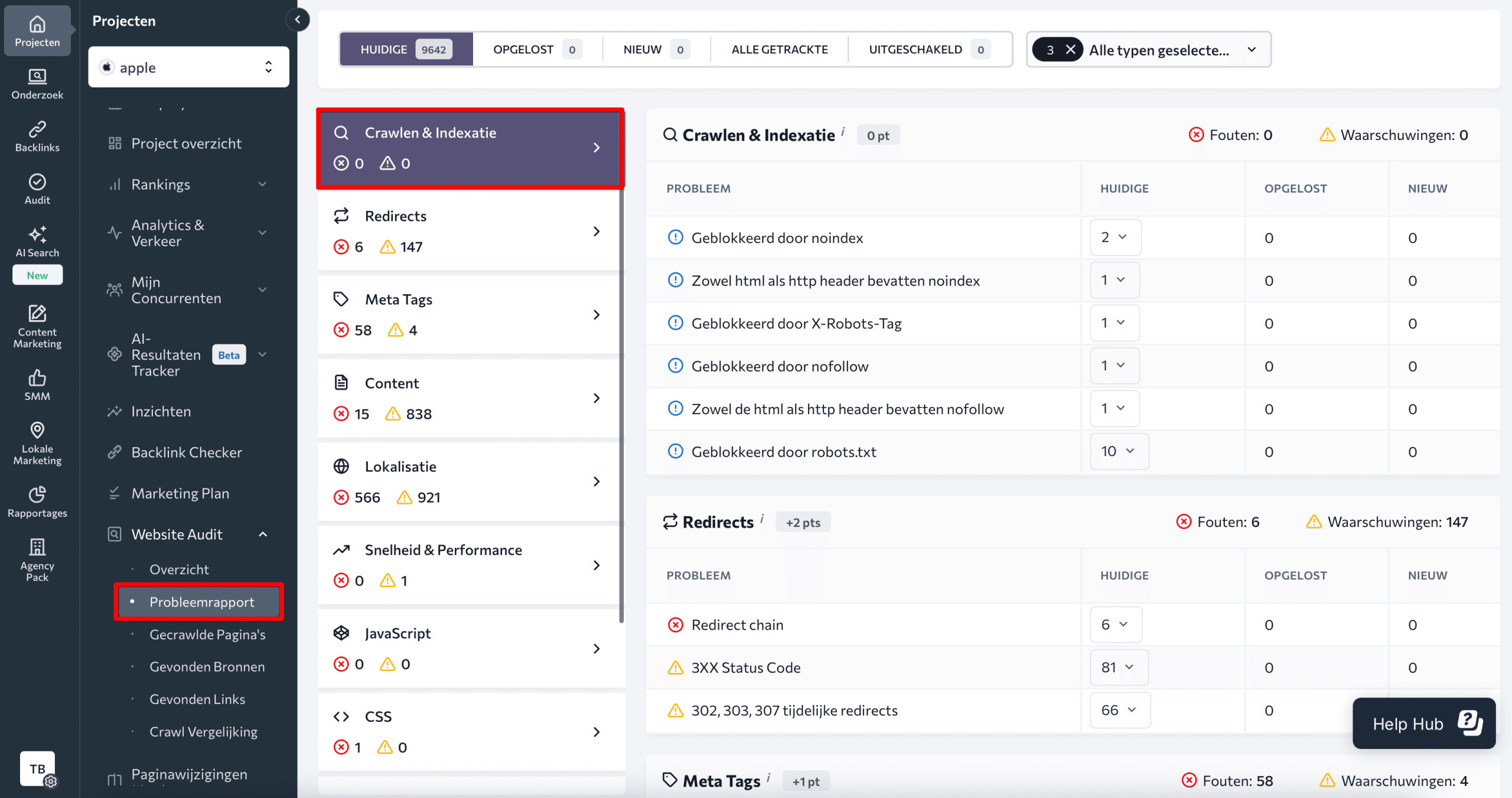Switch to the HUIDIGE tab
1512x798 pixels.
pos(406,50)
